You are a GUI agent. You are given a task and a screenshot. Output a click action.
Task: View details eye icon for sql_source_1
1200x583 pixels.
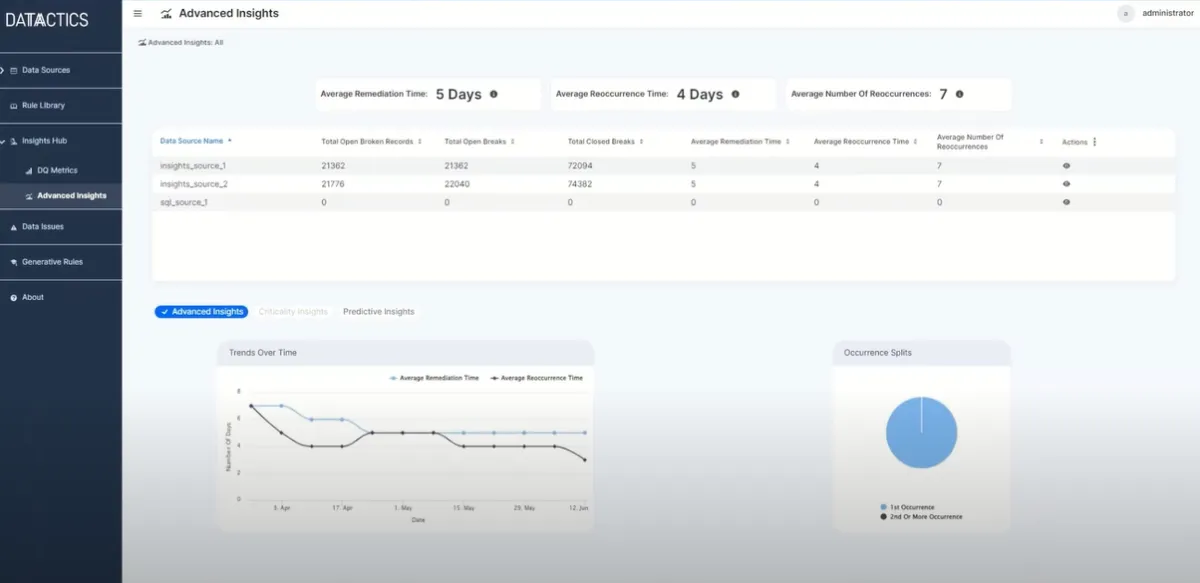coord(1066,202)
